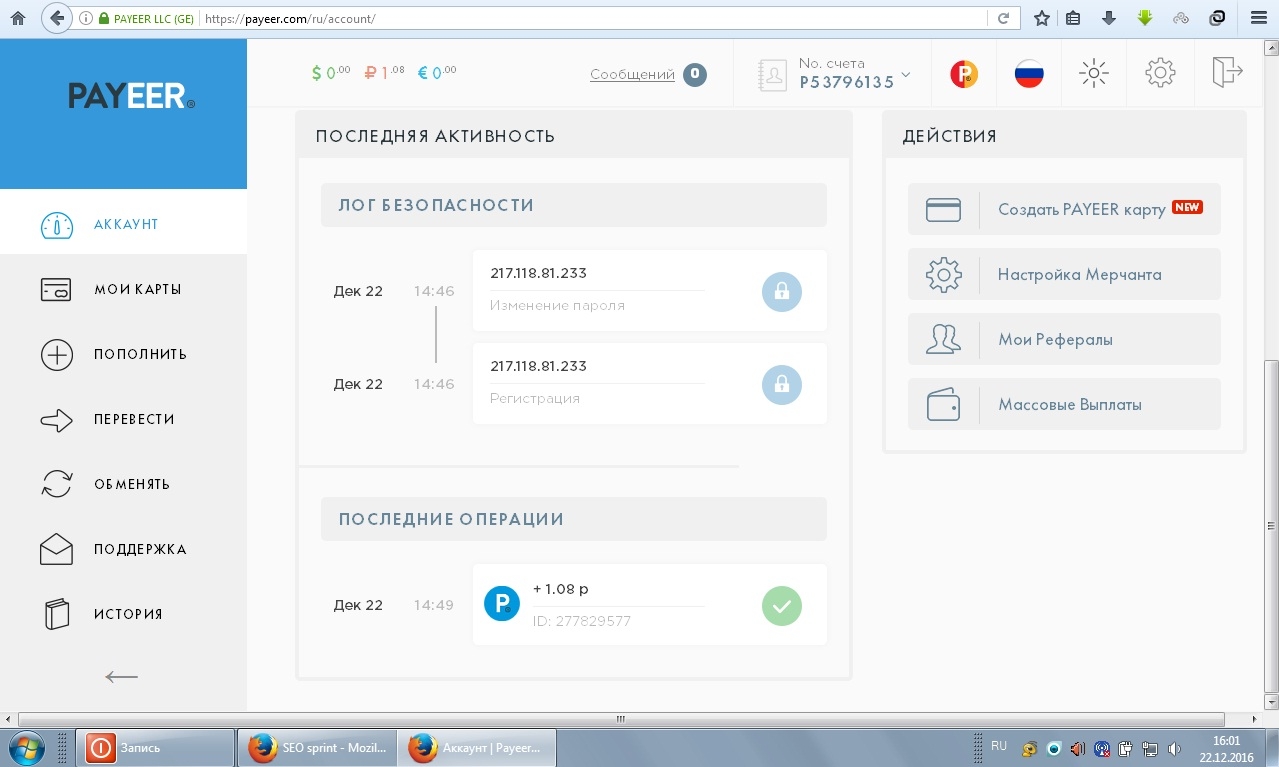The width and height of the screenshot is (1279, 767).
Task: Click the horizontal scrollbar
Action: tap(620, 719)
